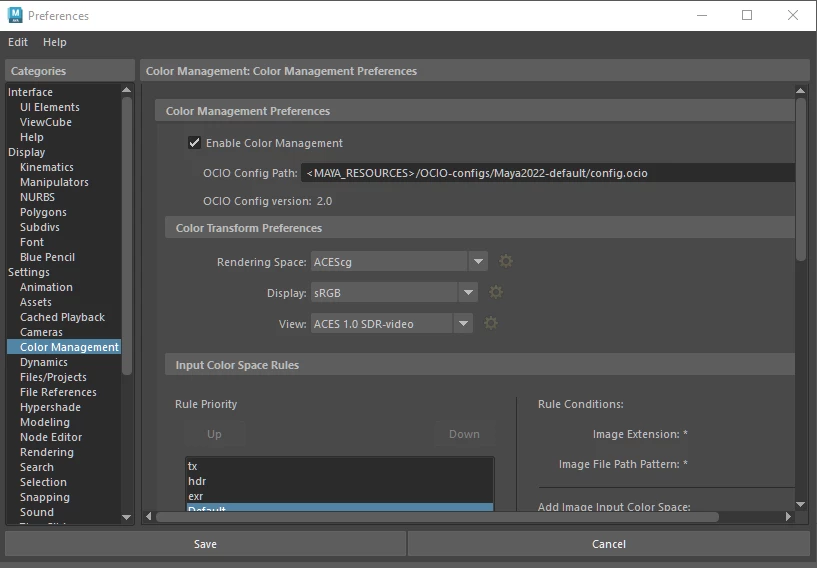
Task: Select the Color Management category
Action: (x=64, y=347)
